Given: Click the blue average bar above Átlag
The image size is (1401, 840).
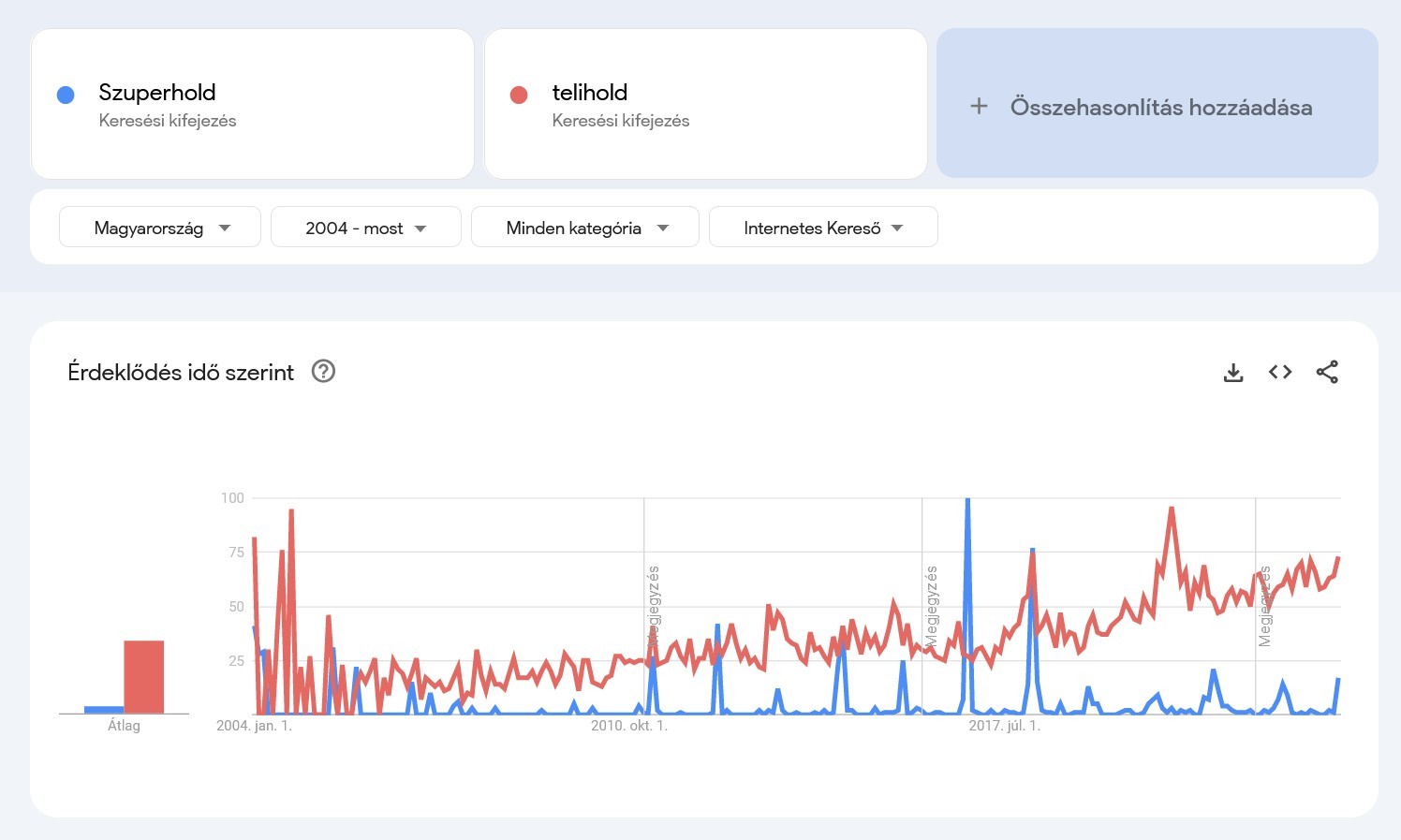Looking at the screenshot, I should 104,710.
